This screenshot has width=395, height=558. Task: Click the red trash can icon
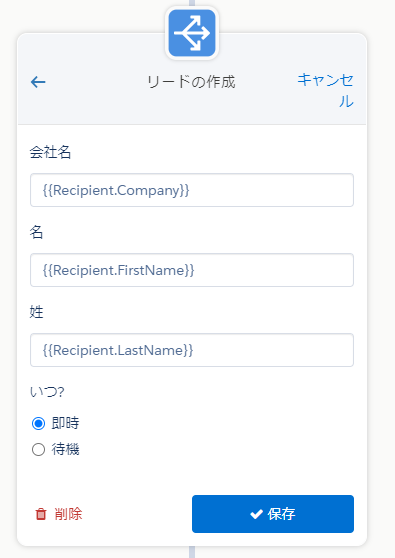[x=41, y=514]
